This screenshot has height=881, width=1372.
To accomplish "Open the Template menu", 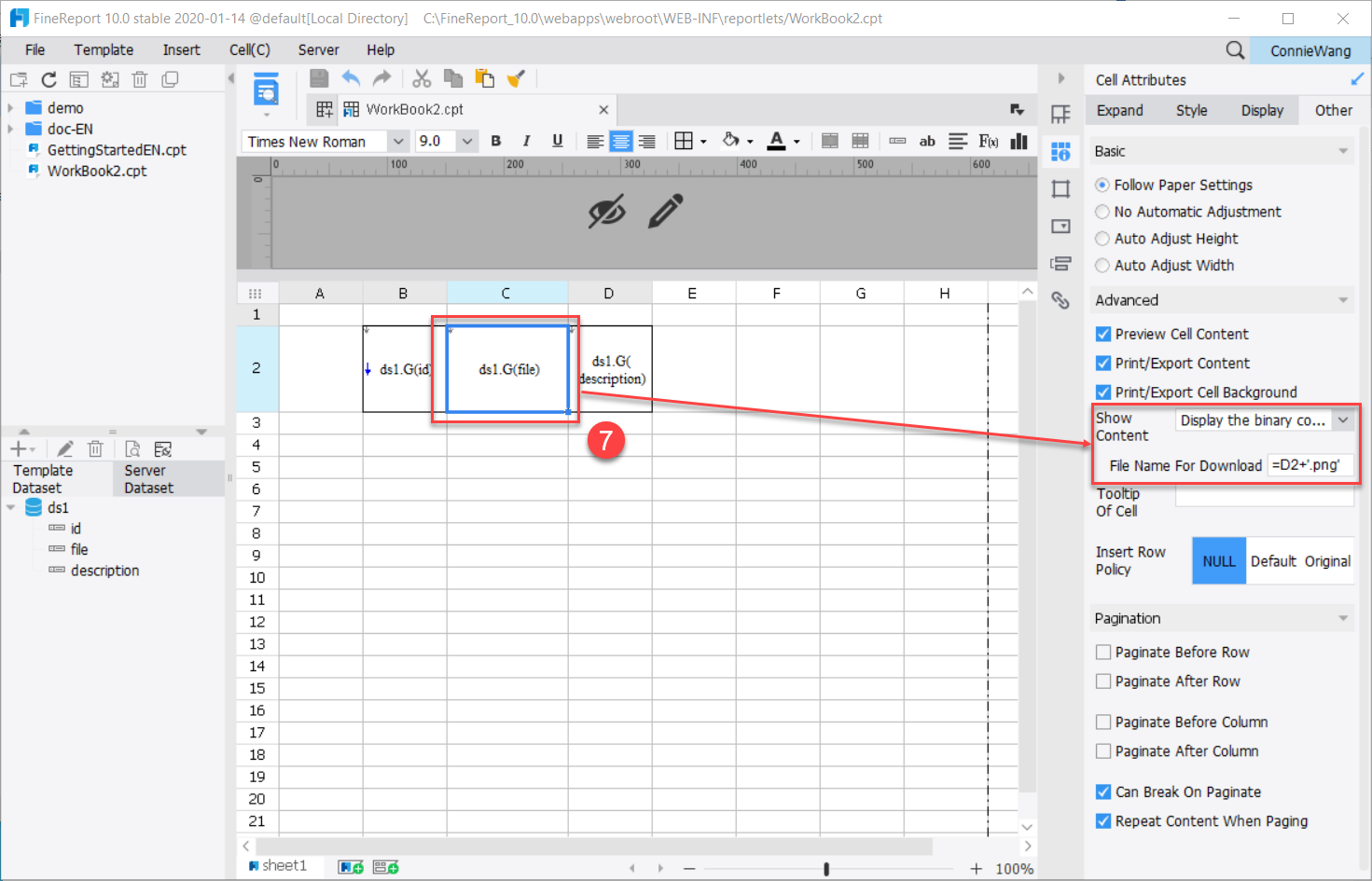I will 104,49.
